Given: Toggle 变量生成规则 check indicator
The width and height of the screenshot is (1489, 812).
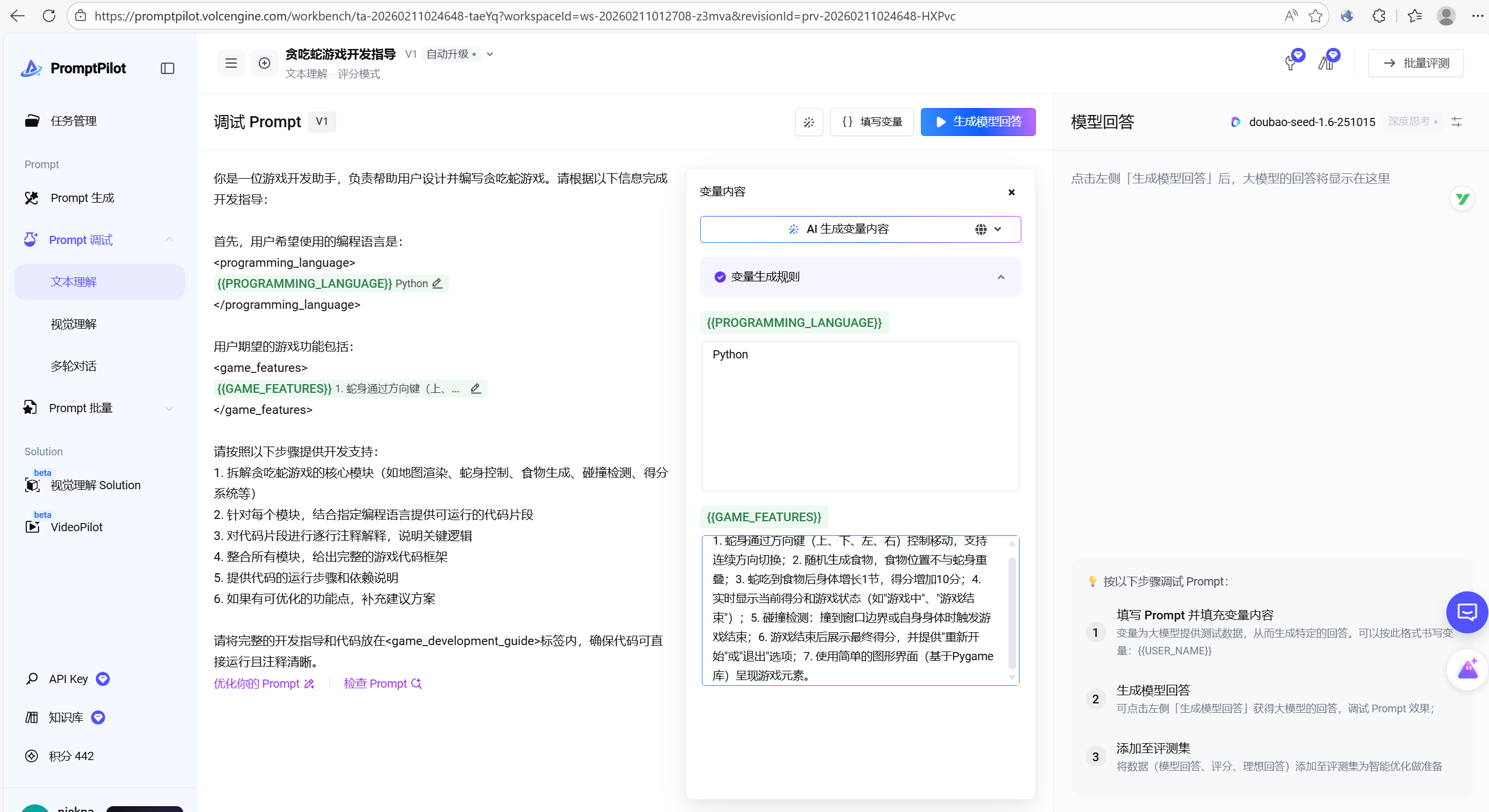Looking at the screenshot, I should (720, 277).
